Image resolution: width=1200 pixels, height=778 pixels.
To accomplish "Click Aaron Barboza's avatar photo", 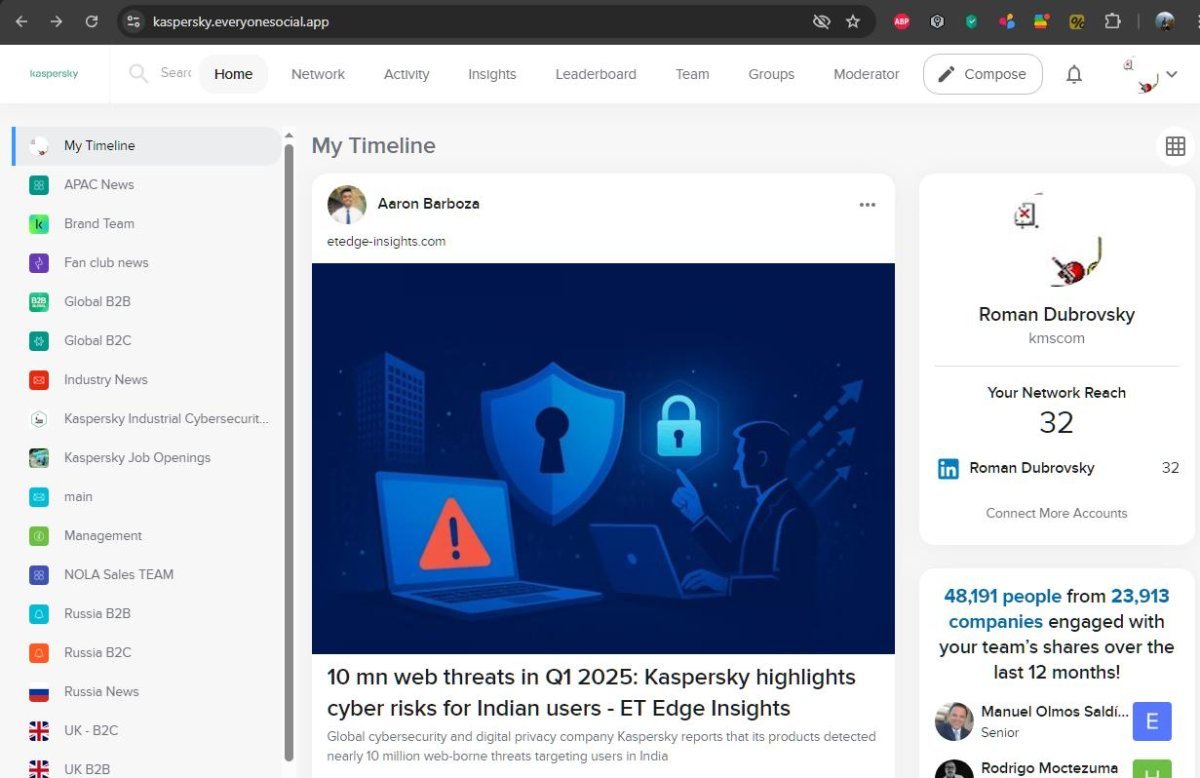I will click(346, 204).
